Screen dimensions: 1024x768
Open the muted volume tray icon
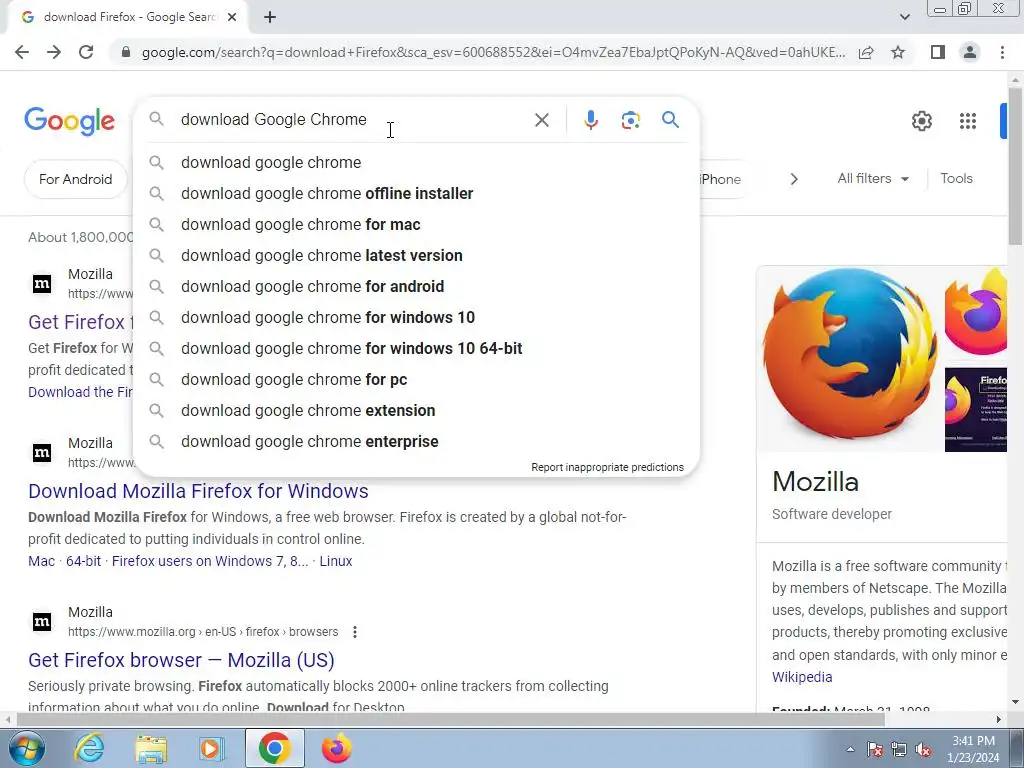tap(923, 750)
